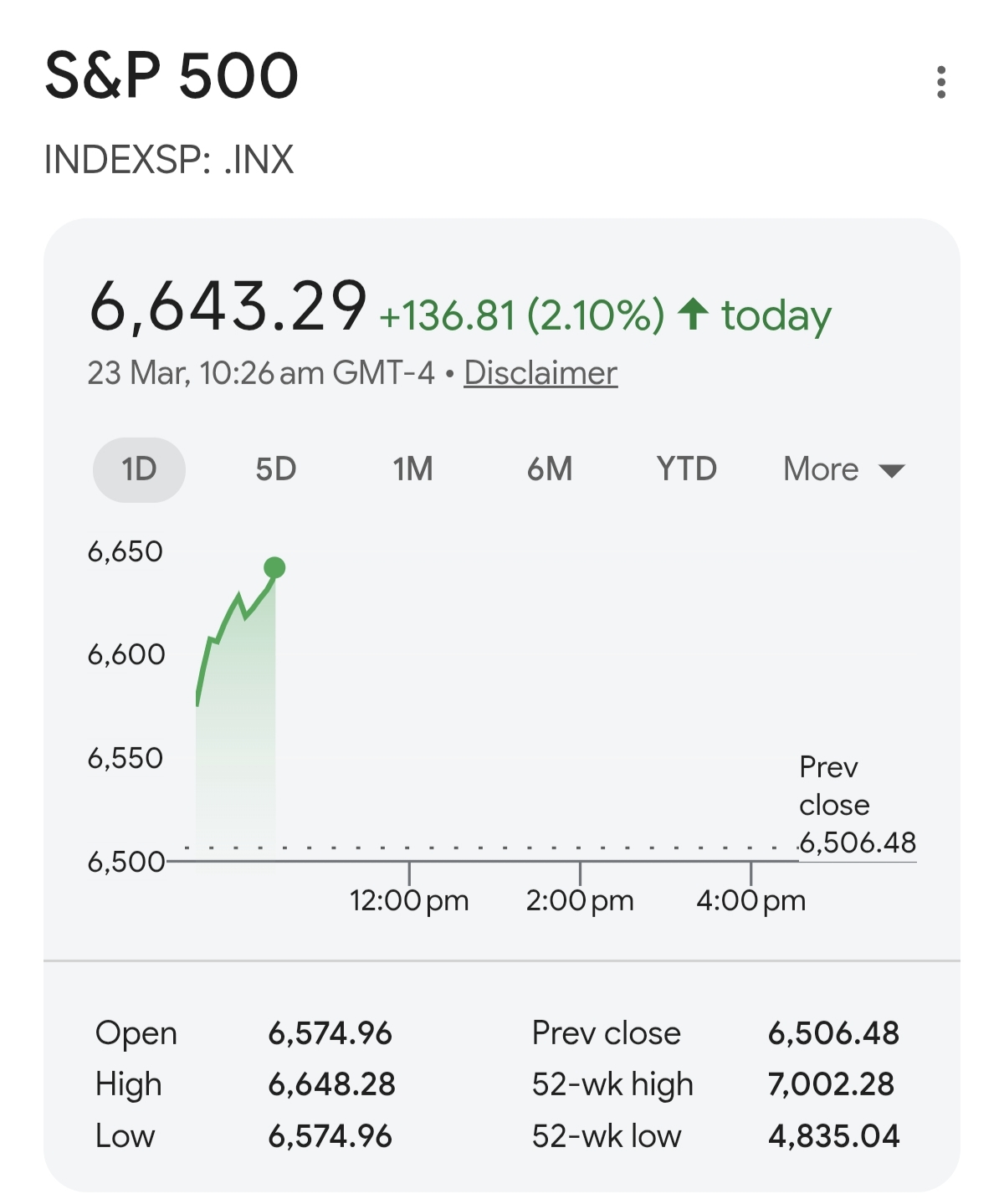The width and height of the screenshot is (1004, 1204).
Task: Click the S&P 500 title
Action: (172, 75)
